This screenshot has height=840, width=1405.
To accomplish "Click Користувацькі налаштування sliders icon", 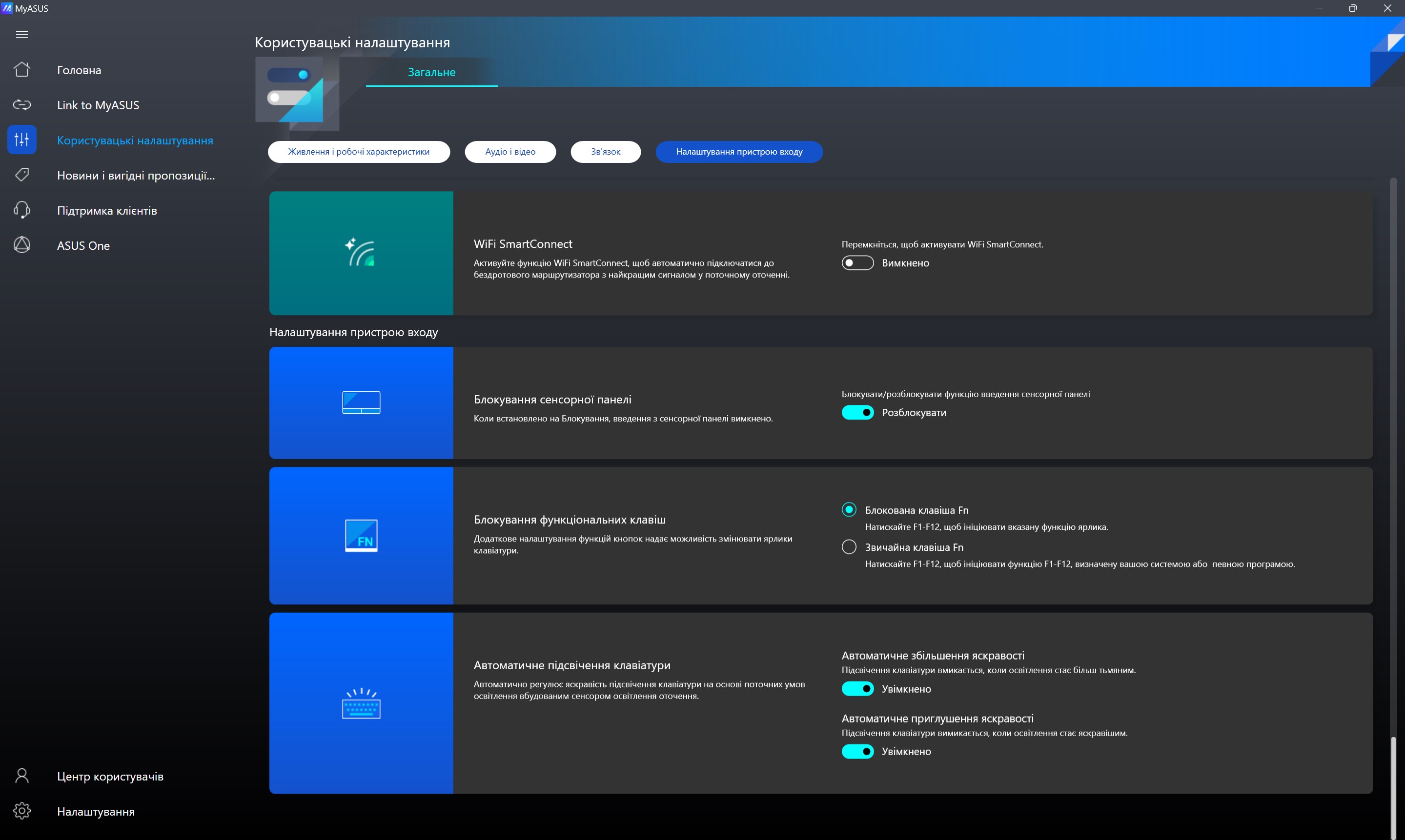I will click(x=21, y=140).
